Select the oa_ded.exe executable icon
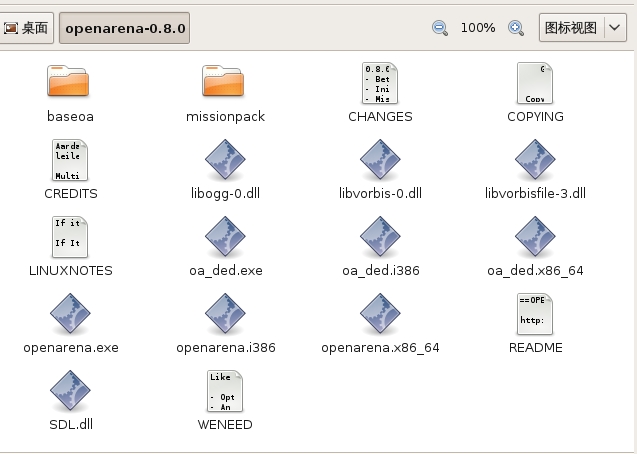This screenshot has width=637, height=454. pos(225,236)
